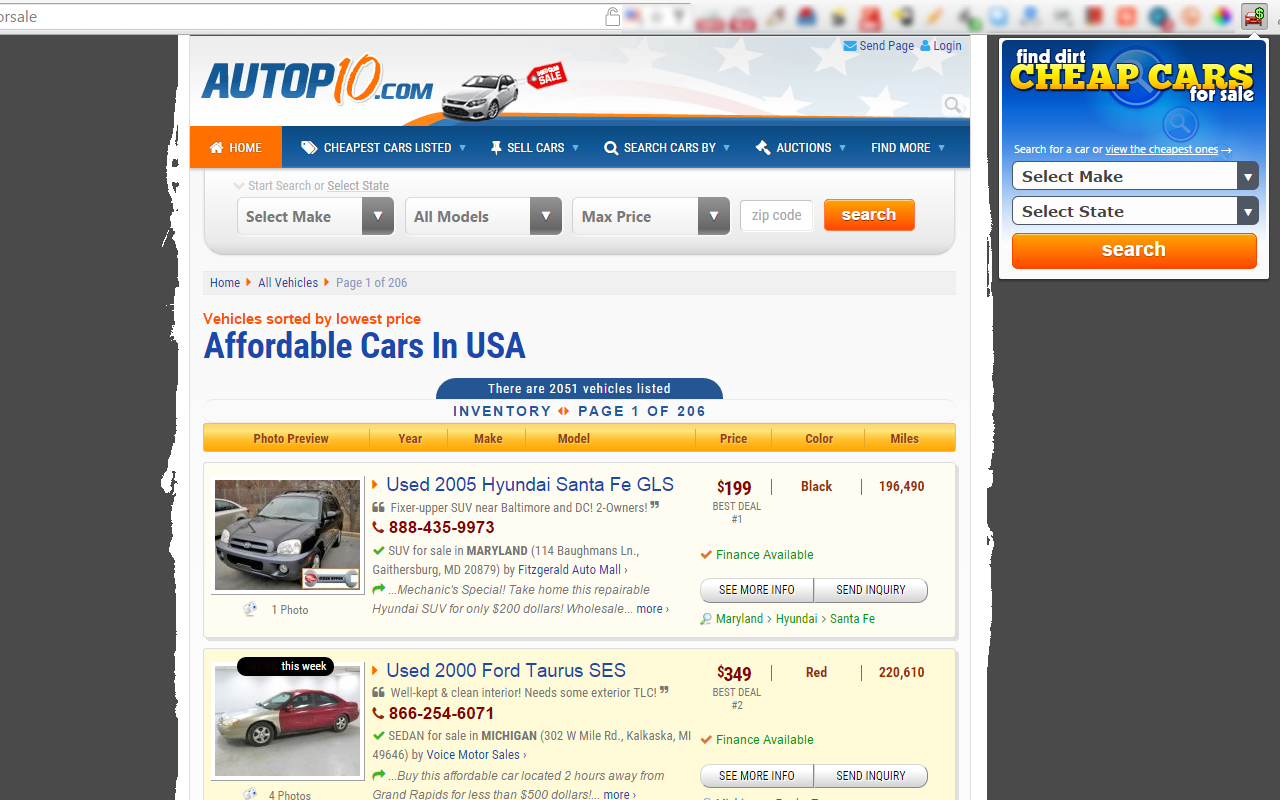Click phone number 866-254-6071

[442, 713]
